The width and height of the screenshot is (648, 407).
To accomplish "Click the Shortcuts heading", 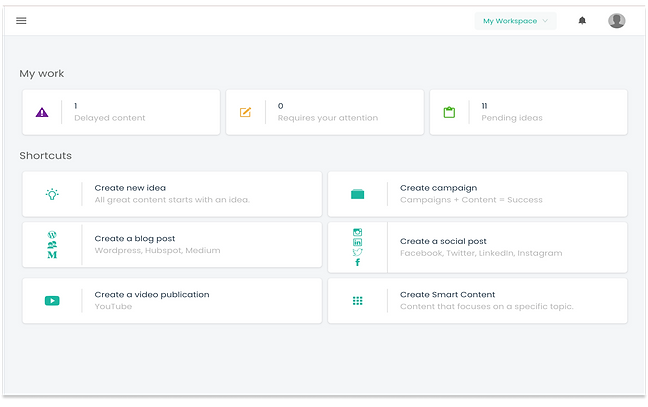I will (45, 155).
